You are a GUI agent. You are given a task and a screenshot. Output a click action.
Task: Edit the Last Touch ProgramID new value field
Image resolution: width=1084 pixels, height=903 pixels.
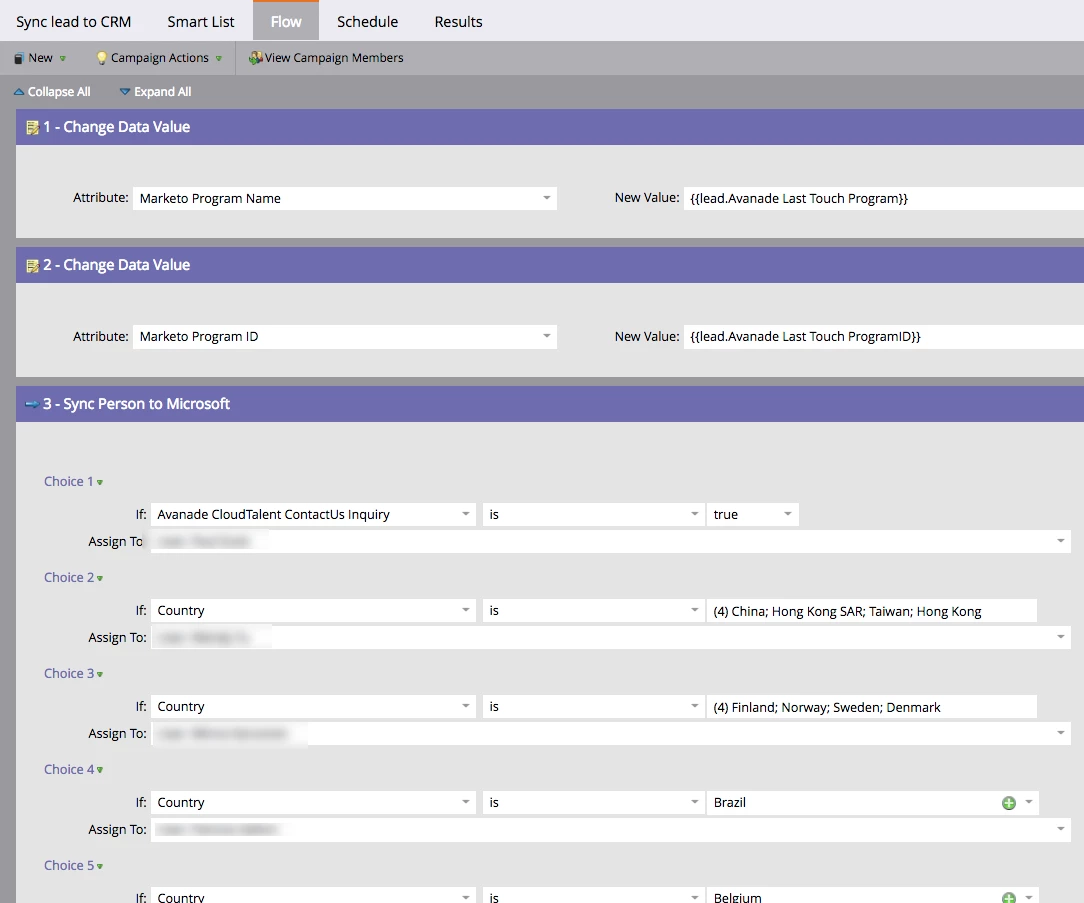click(x=884, y=337)
